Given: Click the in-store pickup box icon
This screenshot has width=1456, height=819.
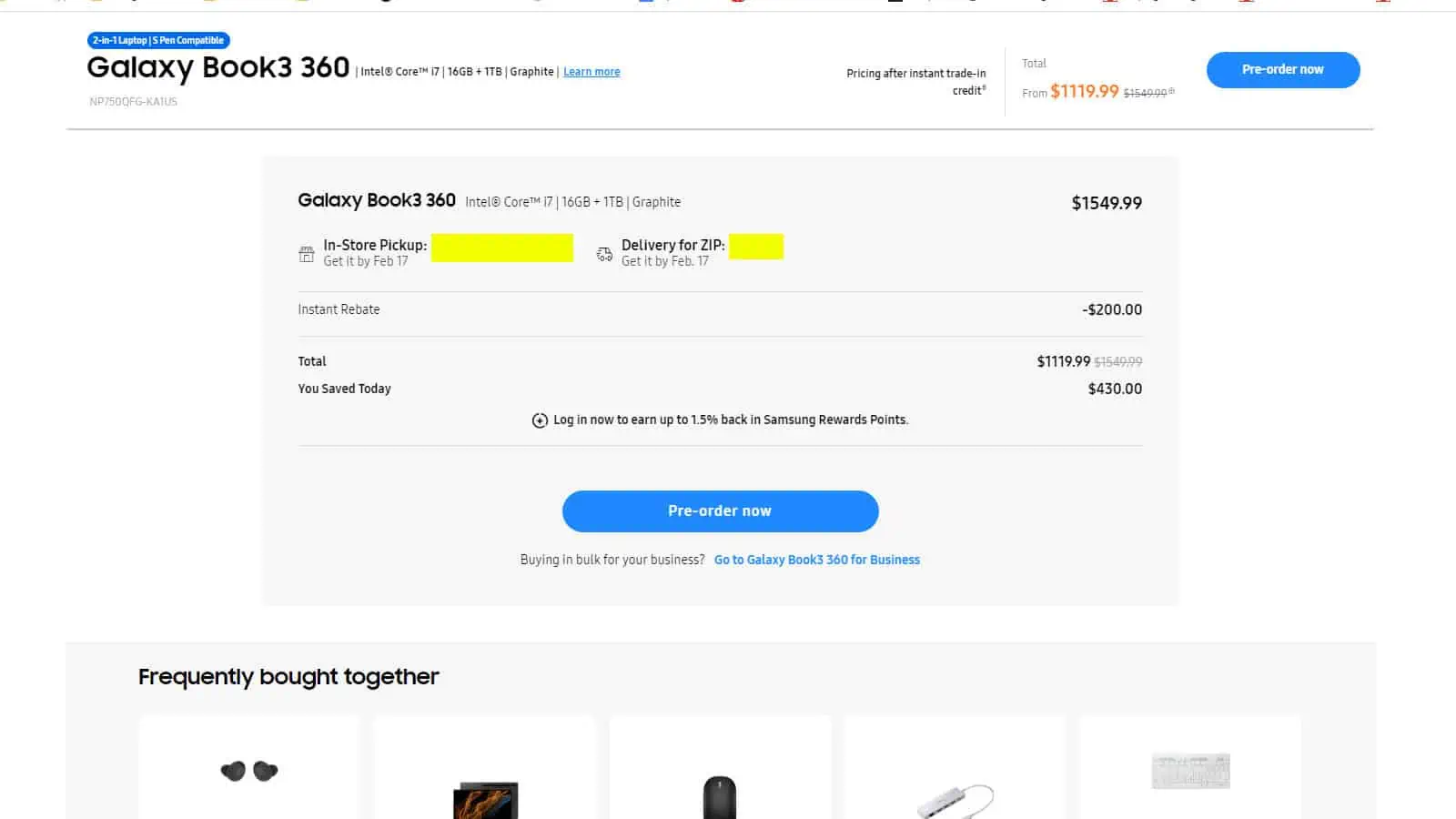Looking at the screenshot, I should point(307,253).
